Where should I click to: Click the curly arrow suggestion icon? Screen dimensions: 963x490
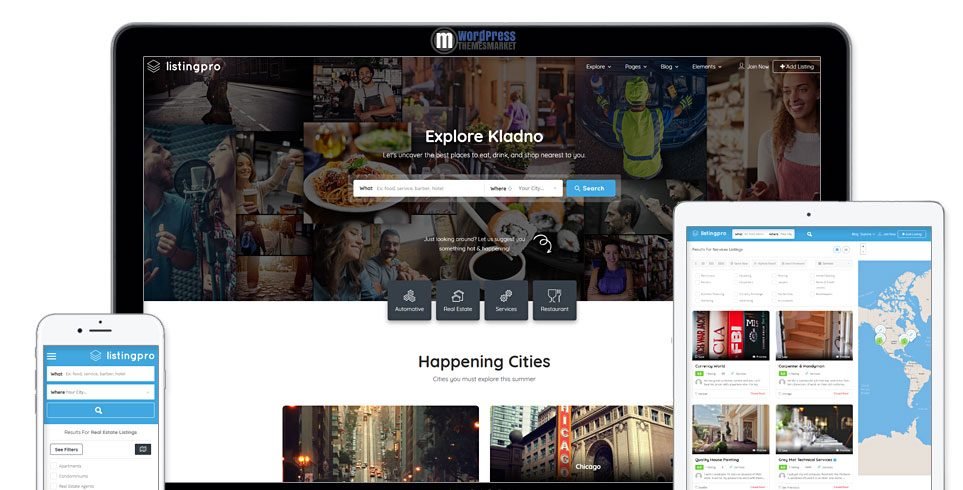(542, 244)
